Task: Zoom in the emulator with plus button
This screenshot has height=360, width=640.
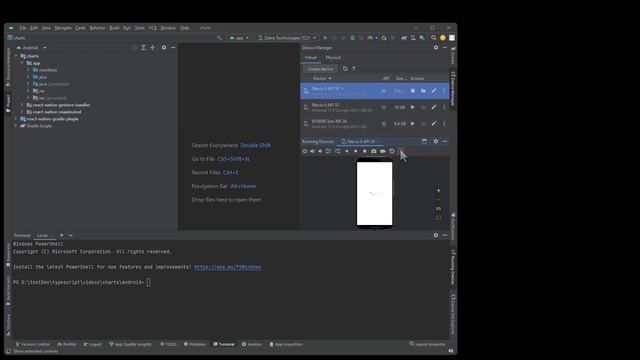Action: (x=438, y=190)
